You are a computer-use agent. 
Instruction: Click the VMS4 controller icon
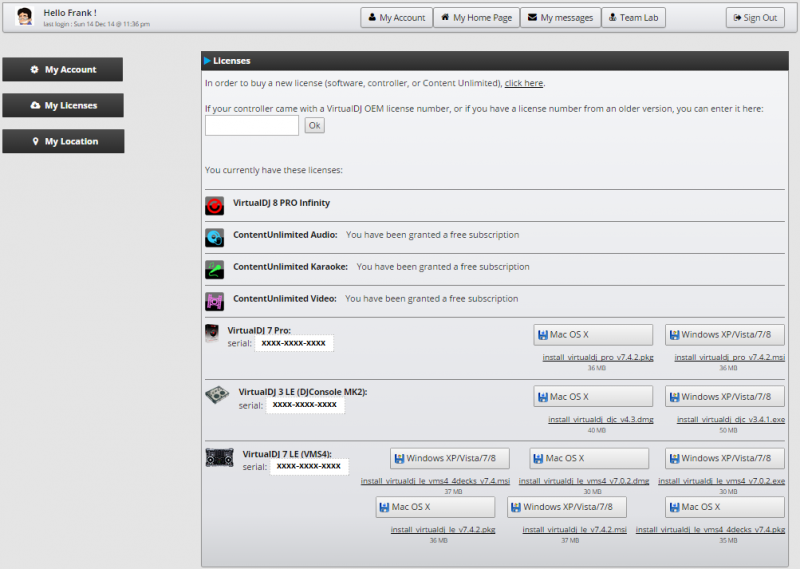[x=219, y=457]
